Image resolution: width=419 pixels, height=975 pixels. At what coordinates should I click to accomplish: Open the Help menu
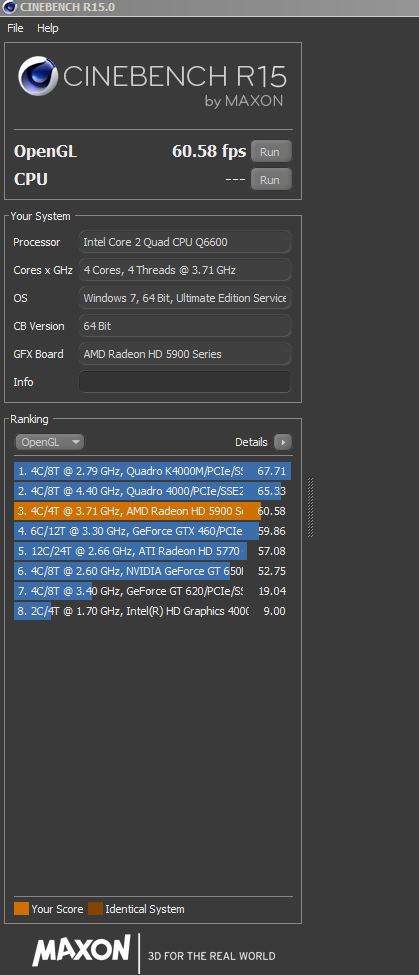tap(47, 28)
